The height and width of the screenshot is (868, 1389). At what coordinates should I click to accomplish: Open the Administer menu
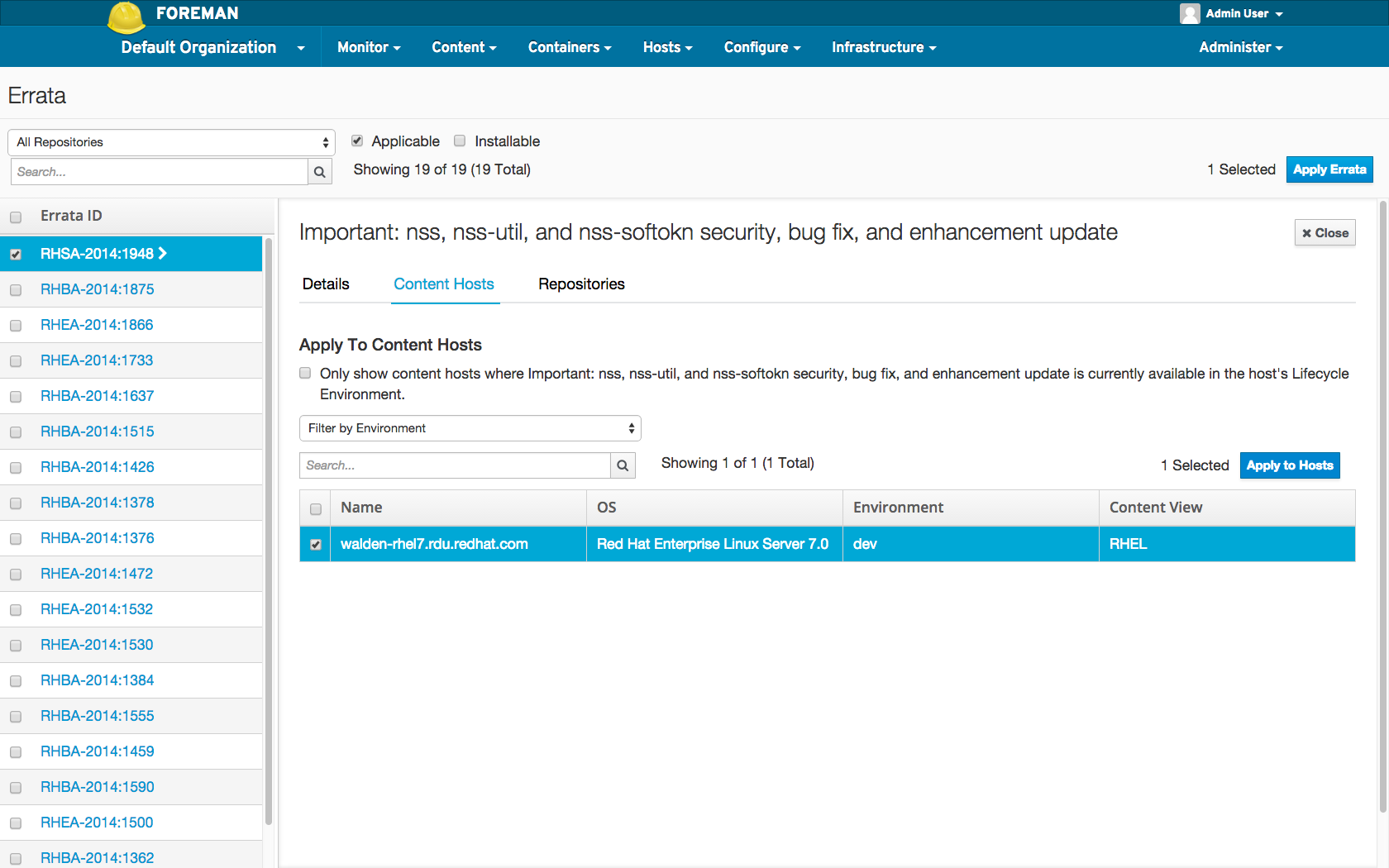coord(1240,47)
